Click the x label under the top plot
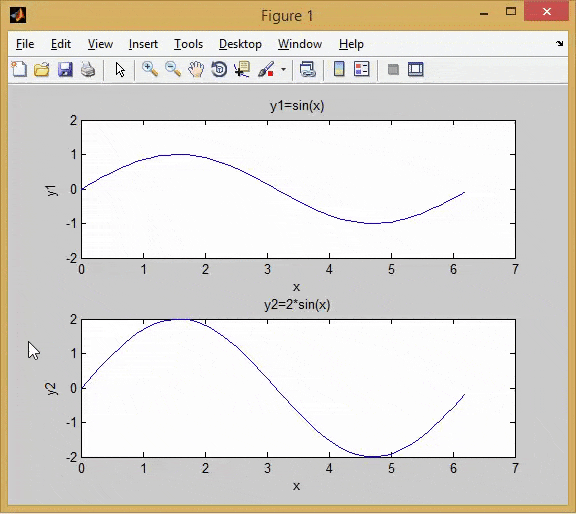This screenshot has width=576, height=514. pos(296,287)
